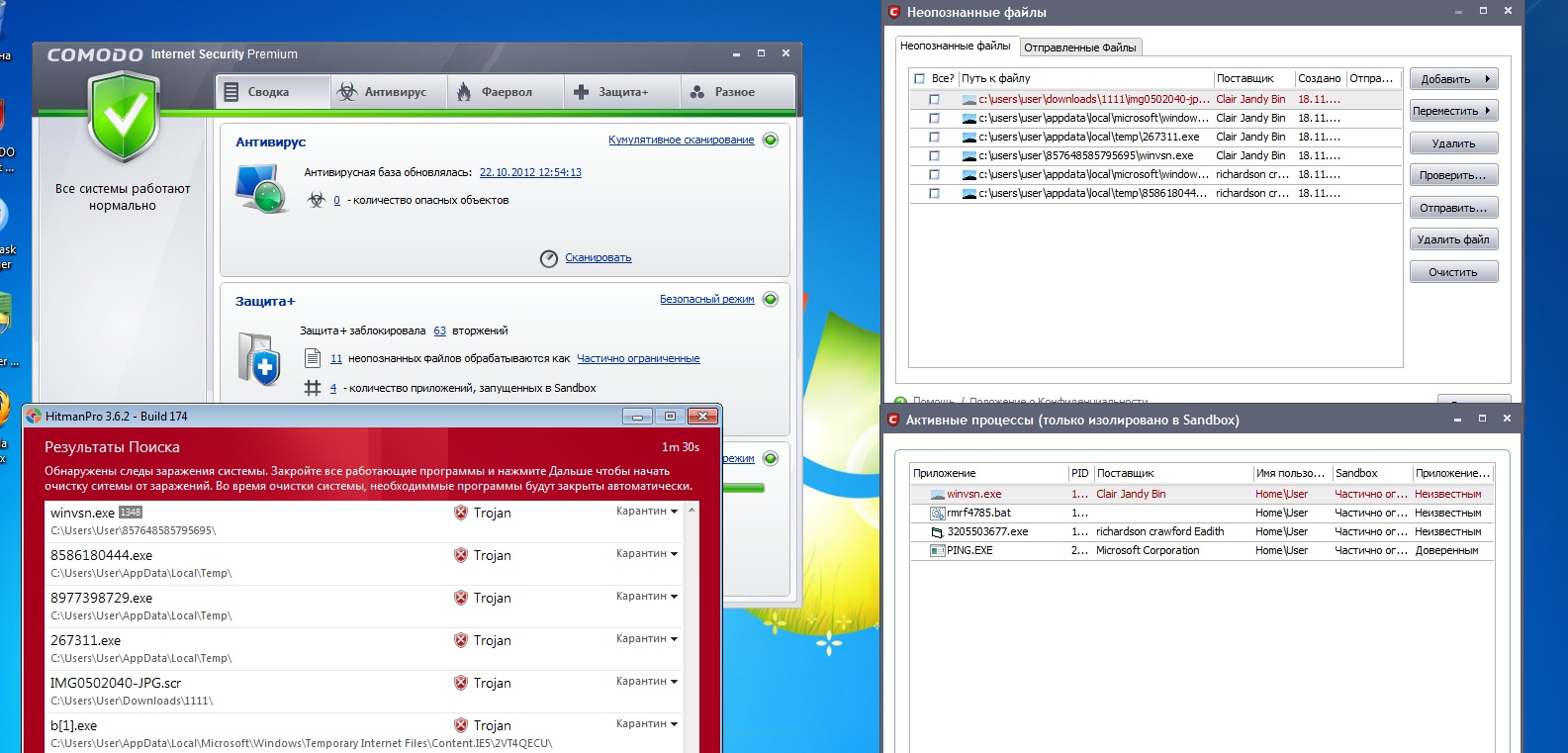The height and width of the screenshot is (753, 1568).
Task: Click Trojan shield icon for 8977398729.exe
Action: pos(460,598)
